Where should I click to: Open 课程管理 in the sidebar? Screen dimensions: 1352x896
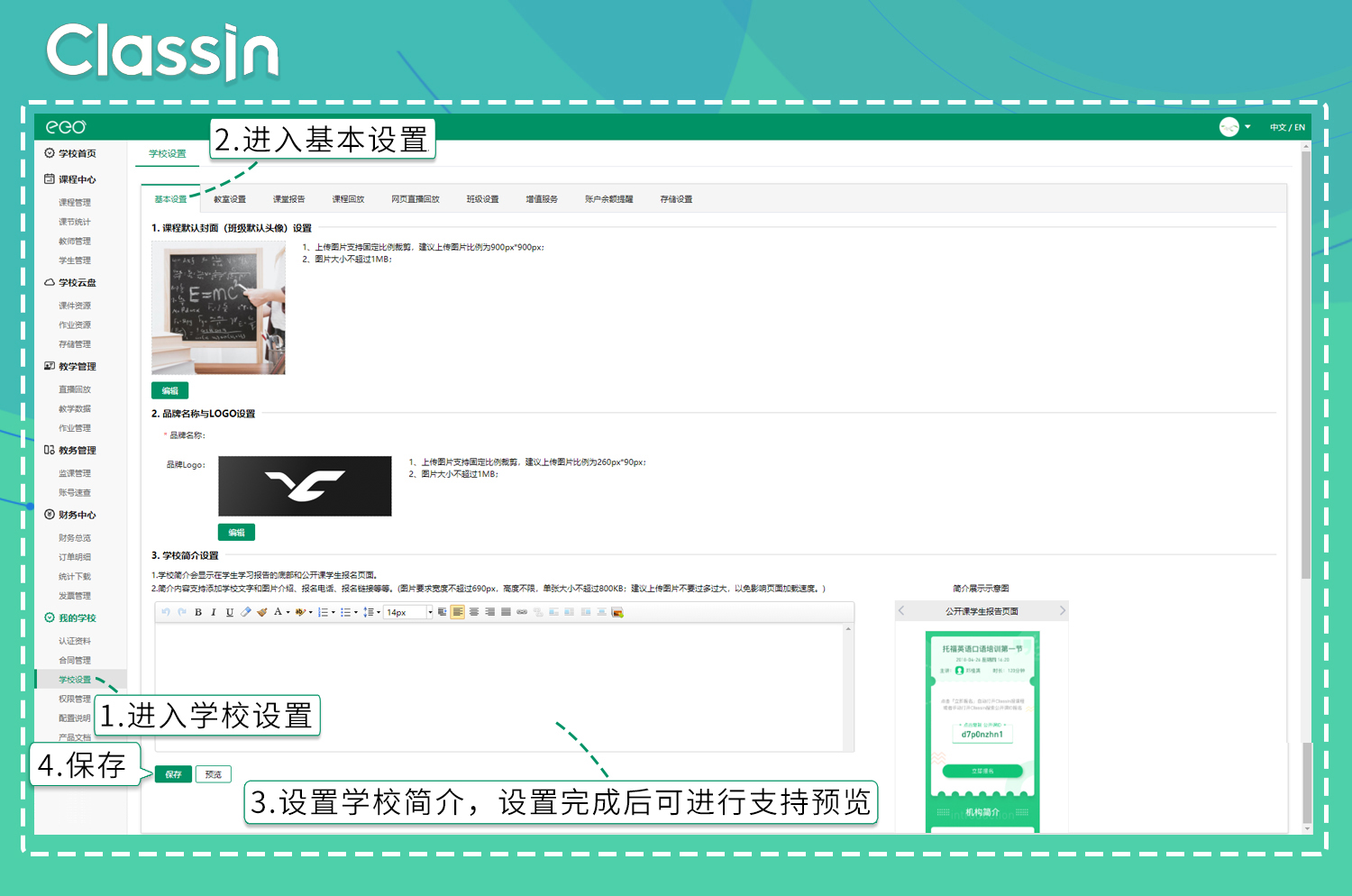coord(75,203)
